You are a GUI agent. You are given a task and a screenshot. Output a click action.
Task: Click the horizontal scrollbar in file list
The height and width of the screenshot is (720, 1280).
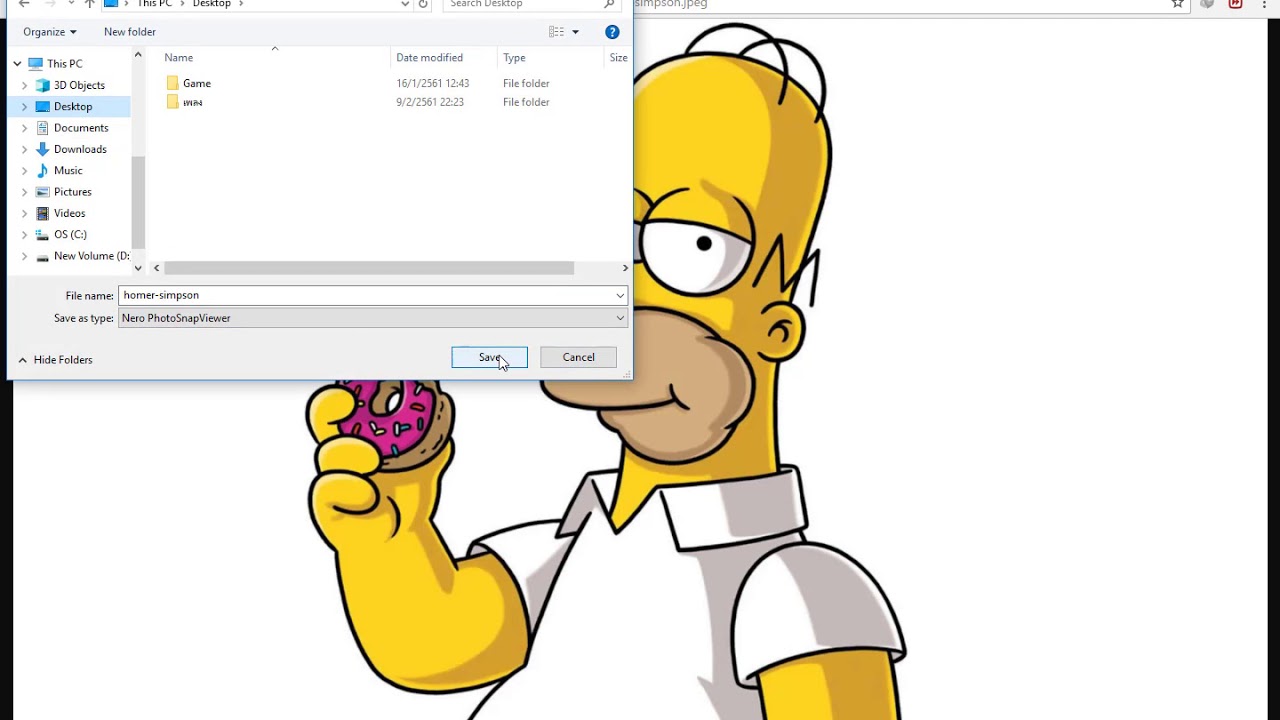point(369,268)
